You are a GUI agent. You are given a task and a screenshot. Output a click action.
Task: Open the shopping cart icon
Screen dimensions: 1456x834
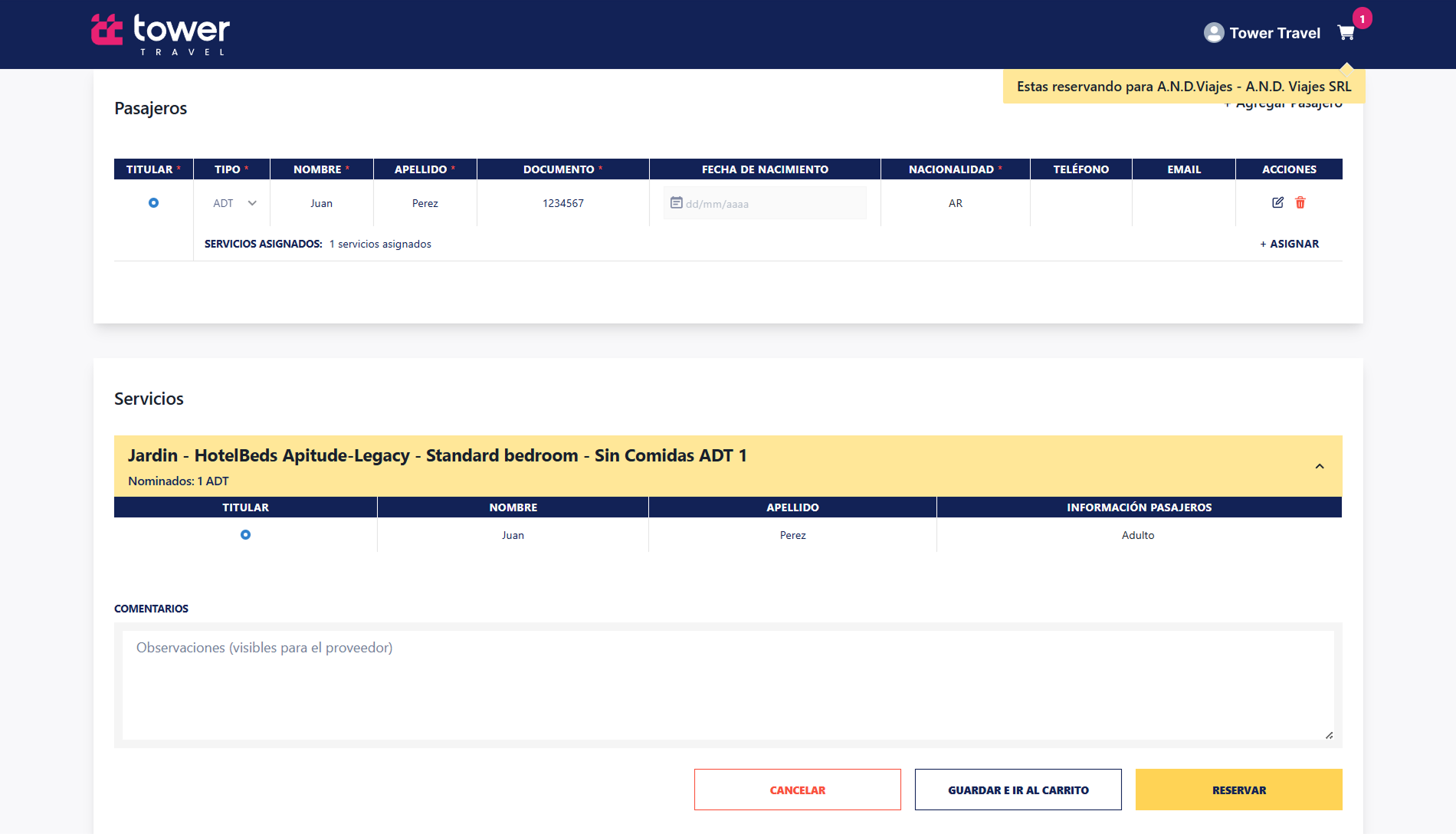(1346, 33)
